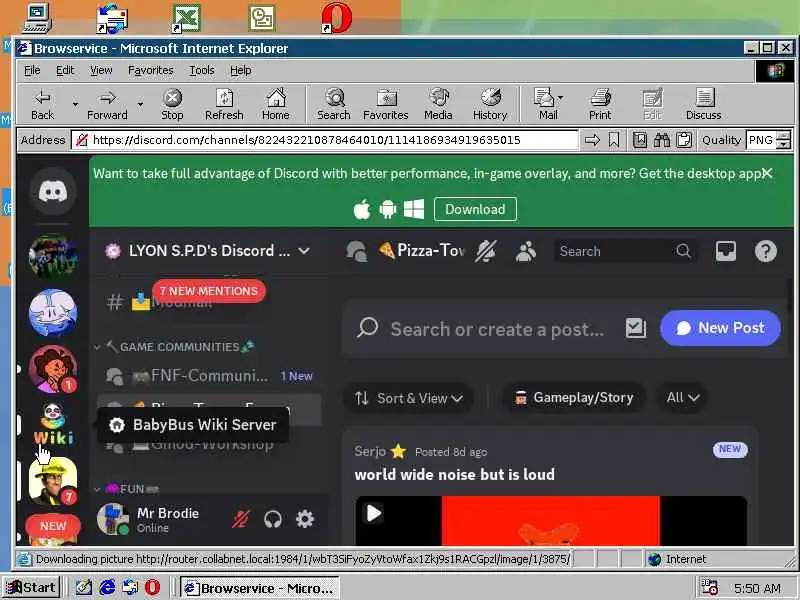Open the white creature server icon
Image resolution: width=800 pixels, height=600 pixels.
53,312
